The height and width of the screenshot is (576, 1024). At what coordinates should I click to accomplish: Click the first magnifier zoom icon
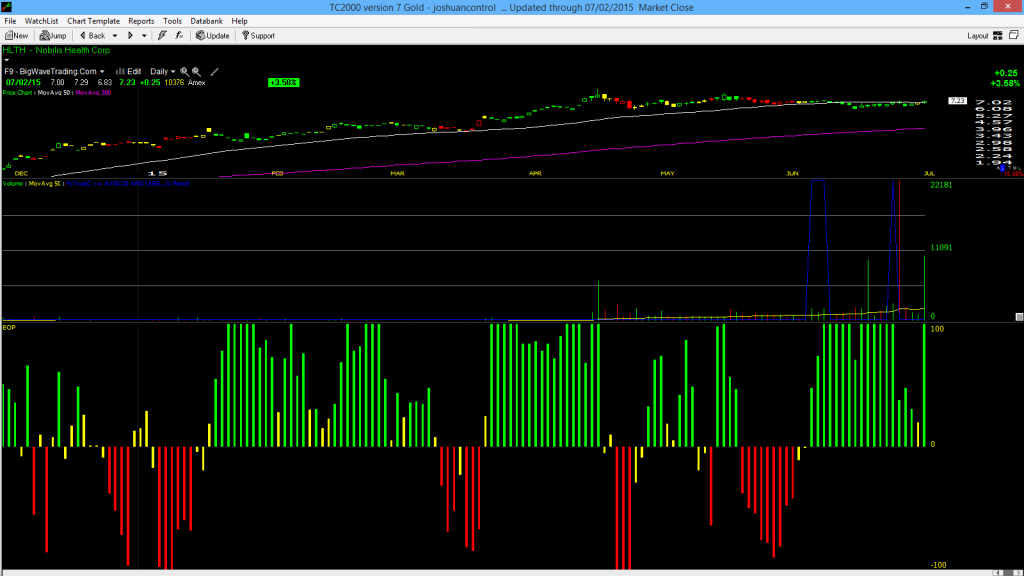point(184,72)
